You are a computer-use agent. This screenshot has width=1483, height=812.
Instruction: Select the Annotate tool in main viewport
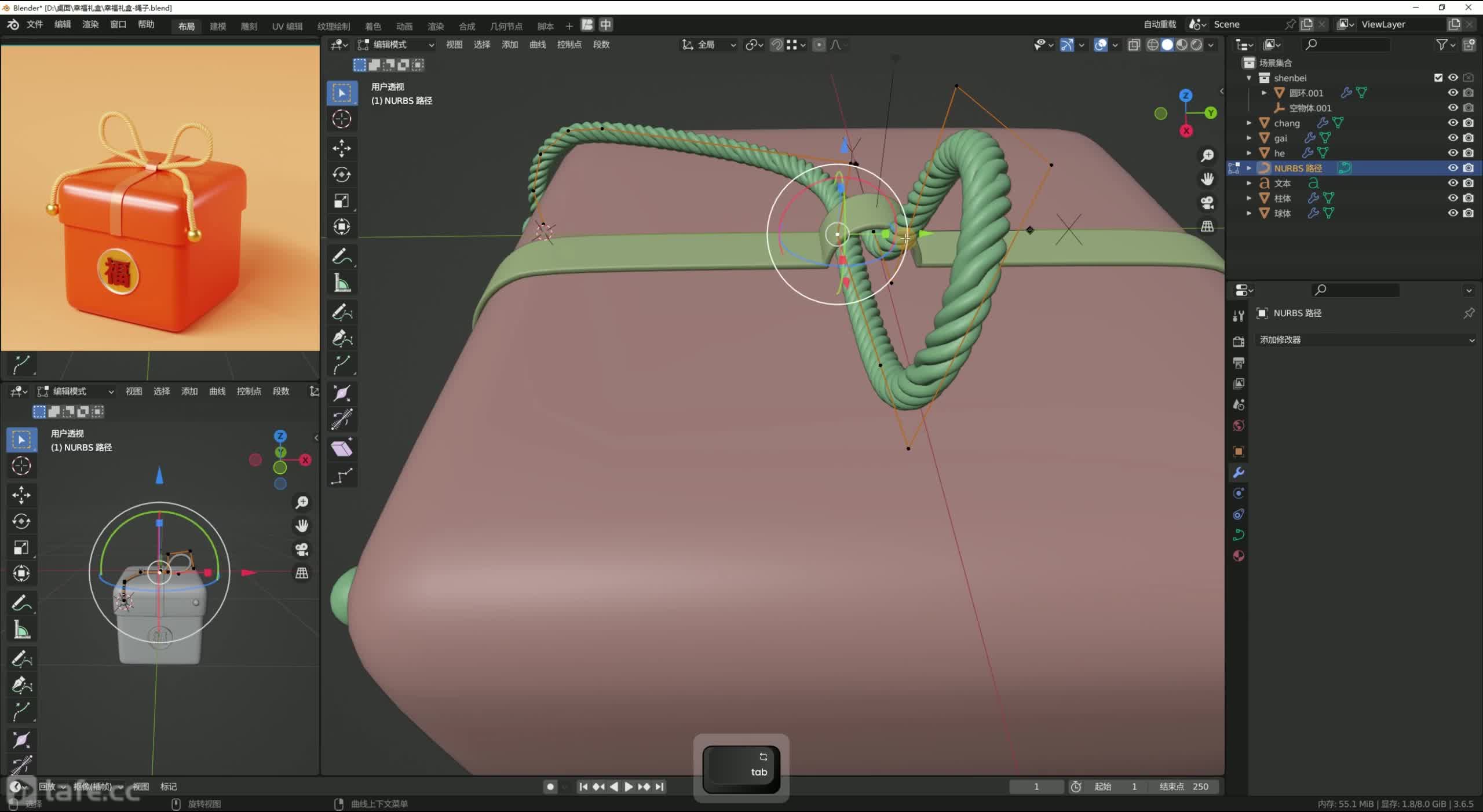[x=342, y=257]
